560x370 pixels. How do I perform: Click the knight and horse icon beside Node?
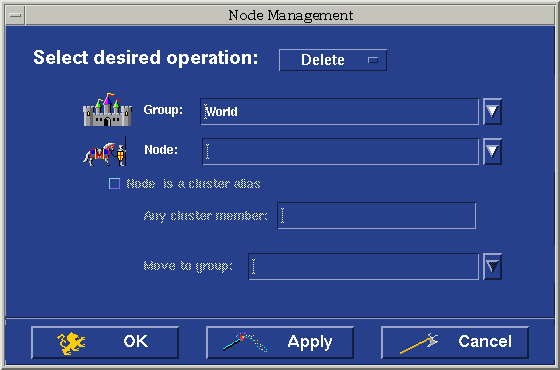[105, 151]
